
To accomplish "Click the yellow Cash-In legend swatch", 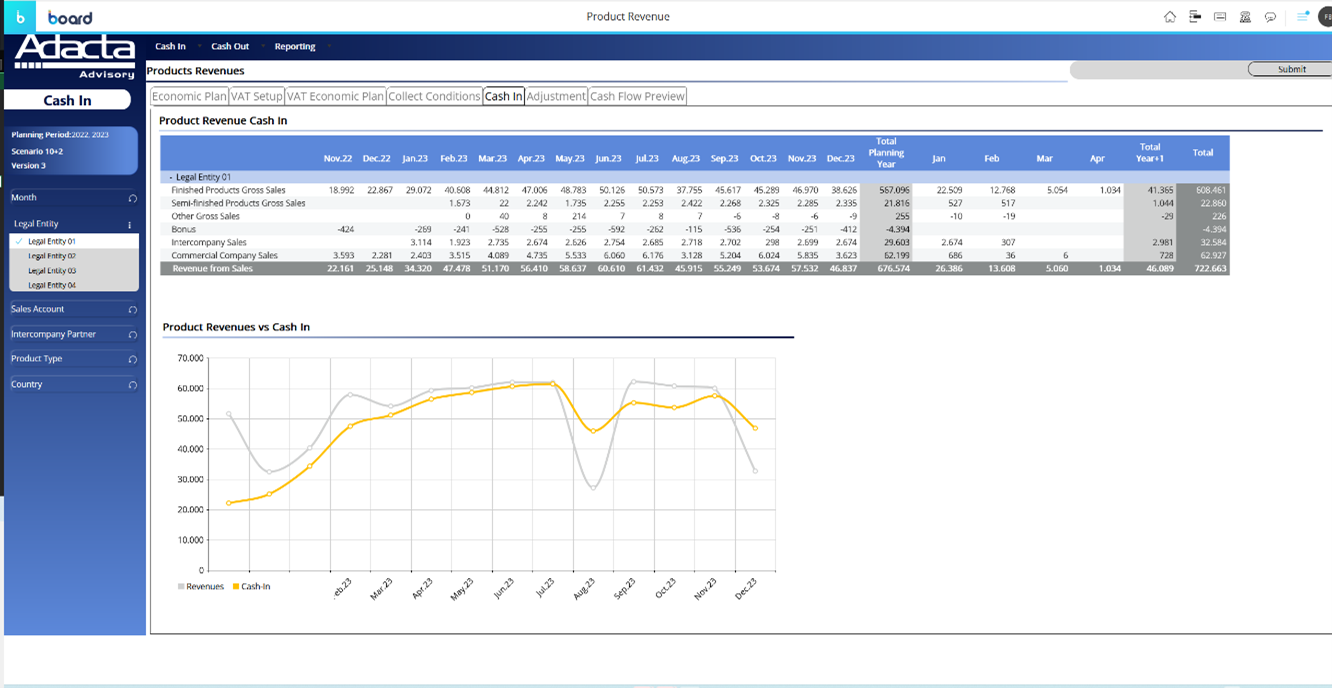I will point(236,587).
